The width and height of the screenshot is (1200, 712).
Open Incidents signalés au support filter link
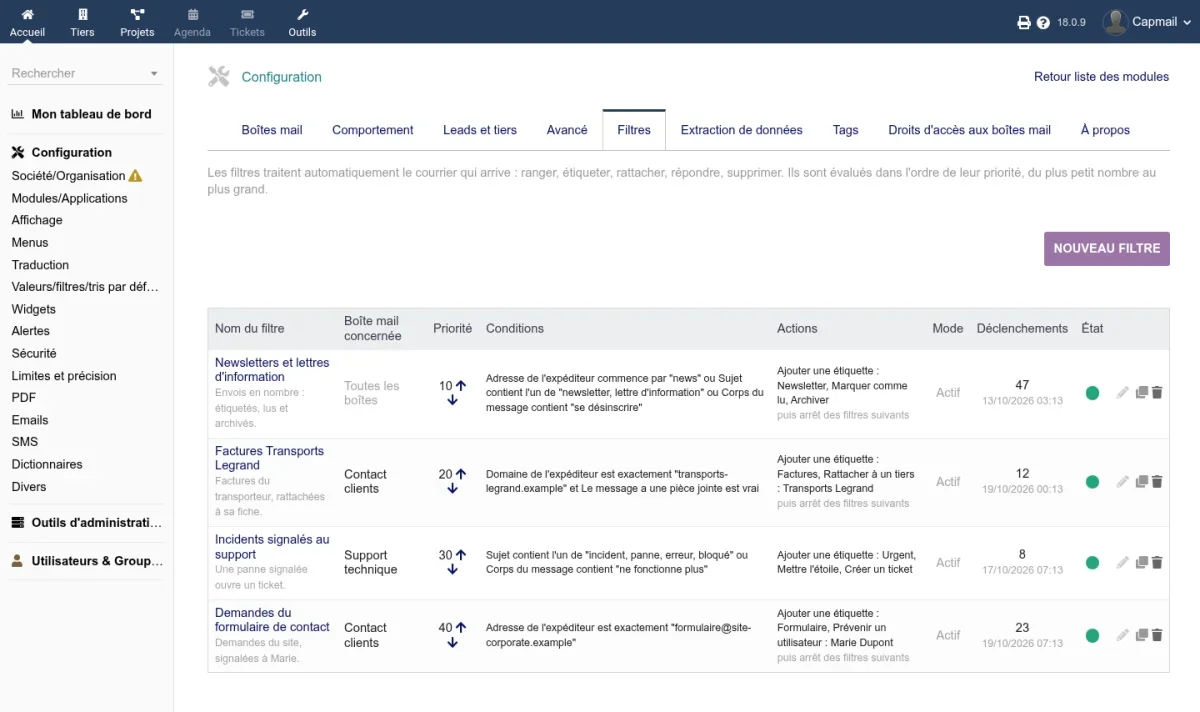pyautogui.click(x=272, y=547)
